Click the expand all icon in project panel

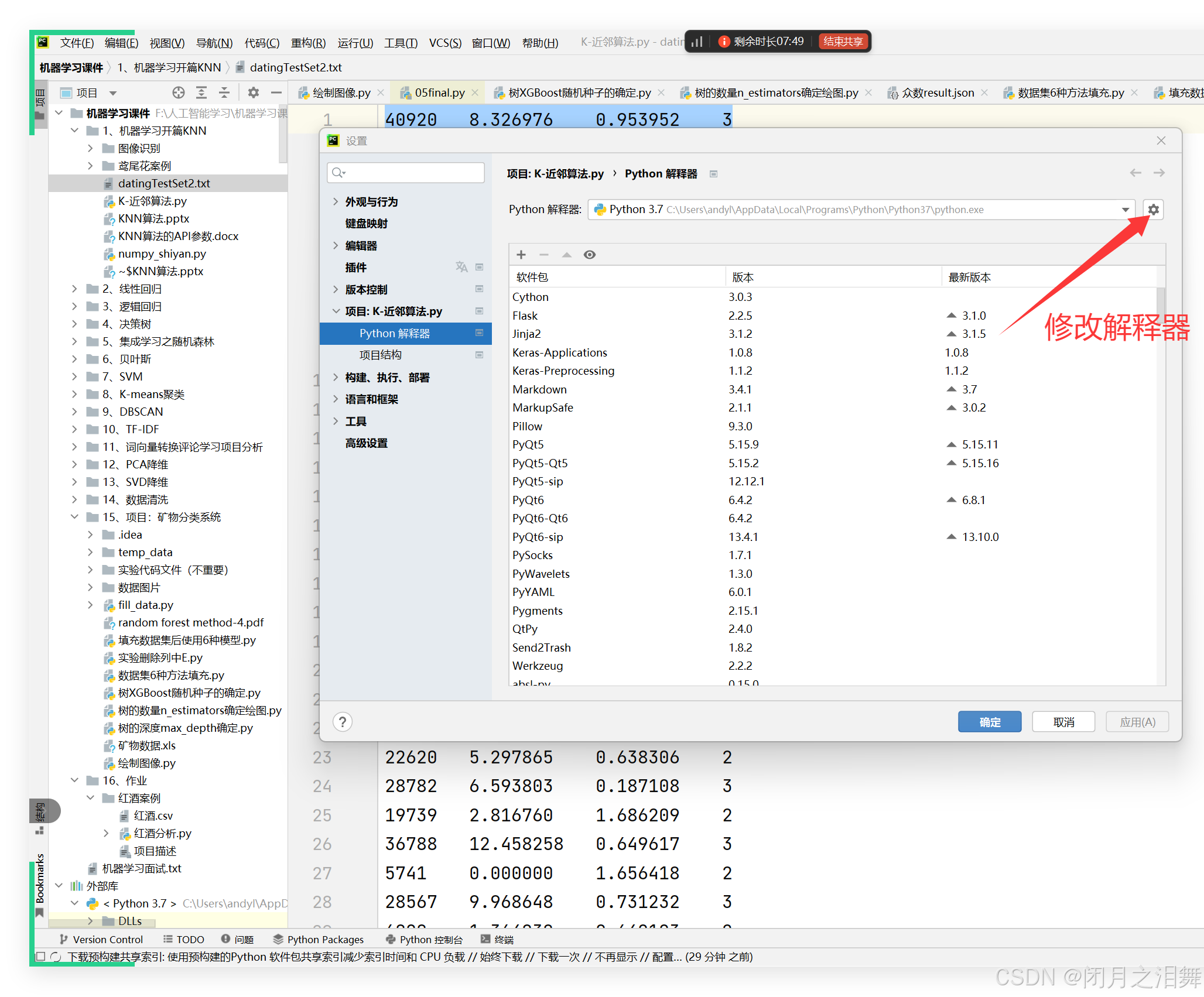click(x=201, y=92)
